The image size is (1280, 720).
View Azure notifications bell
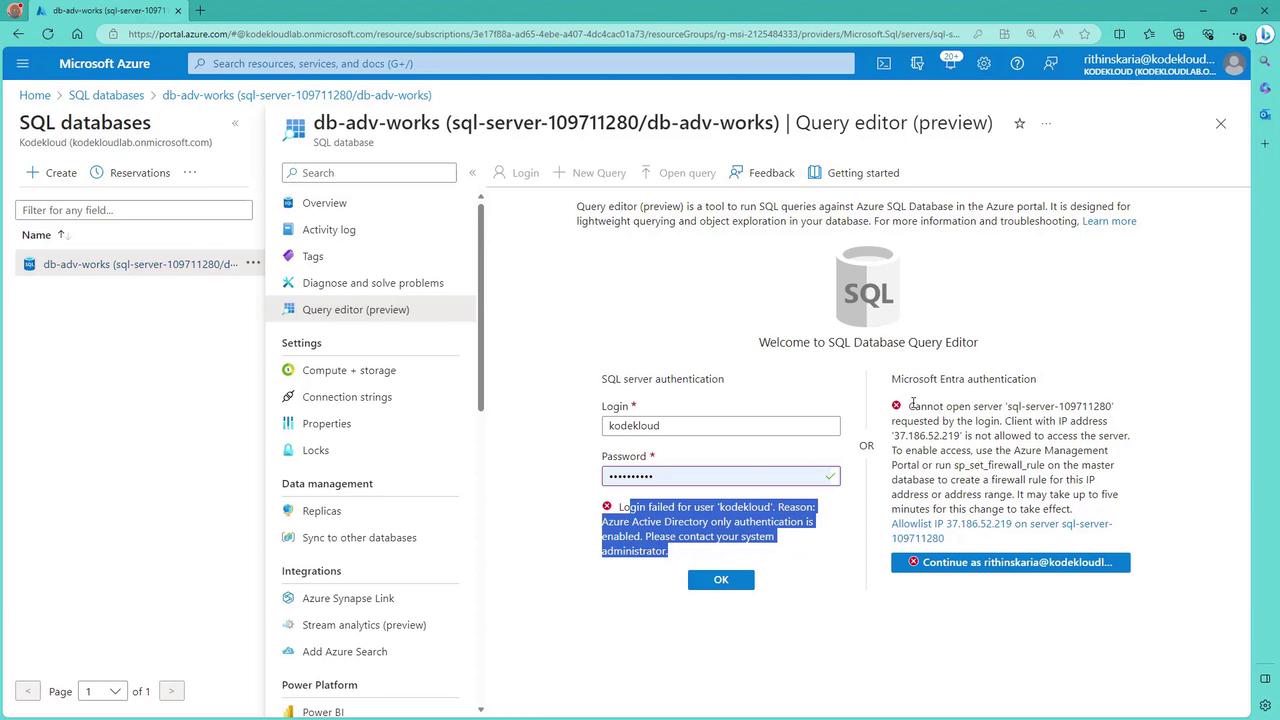(950, 63)
